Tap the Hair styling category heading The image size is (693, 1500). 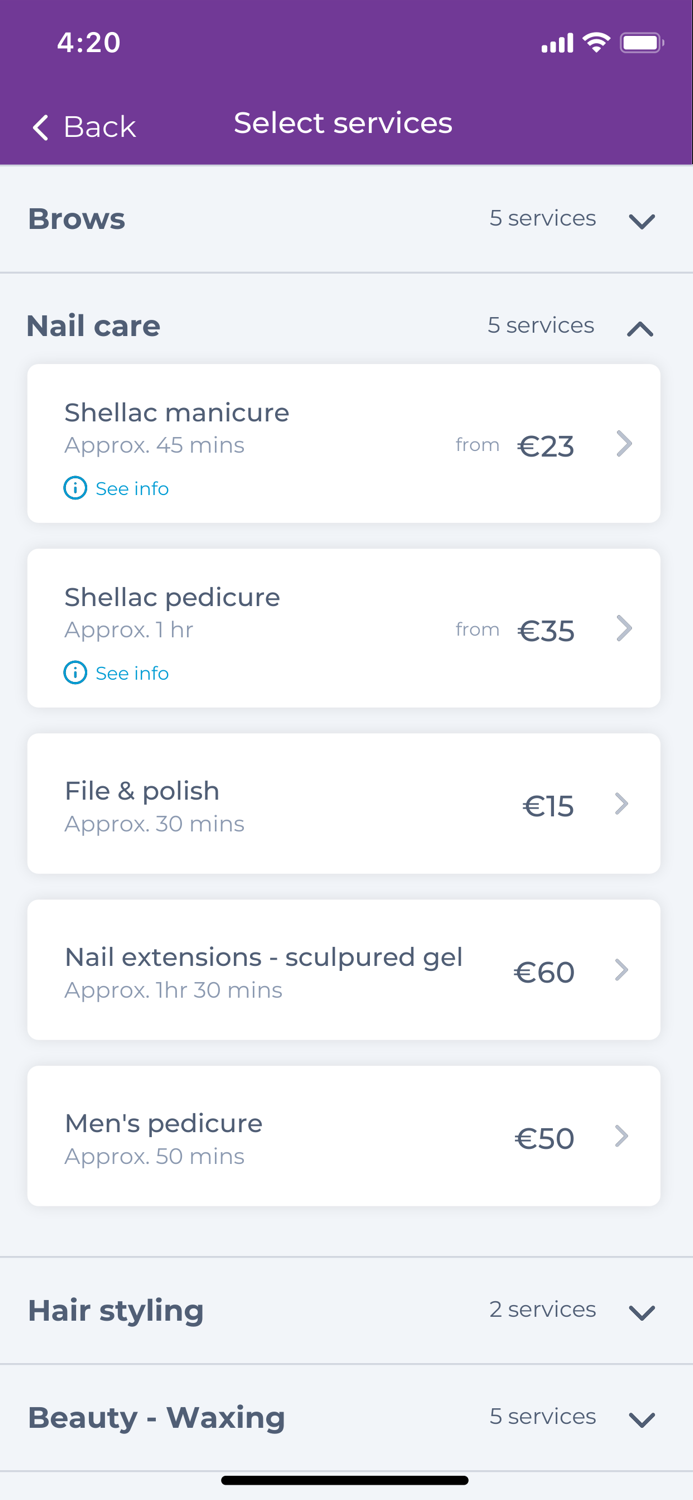[116, 1310]
